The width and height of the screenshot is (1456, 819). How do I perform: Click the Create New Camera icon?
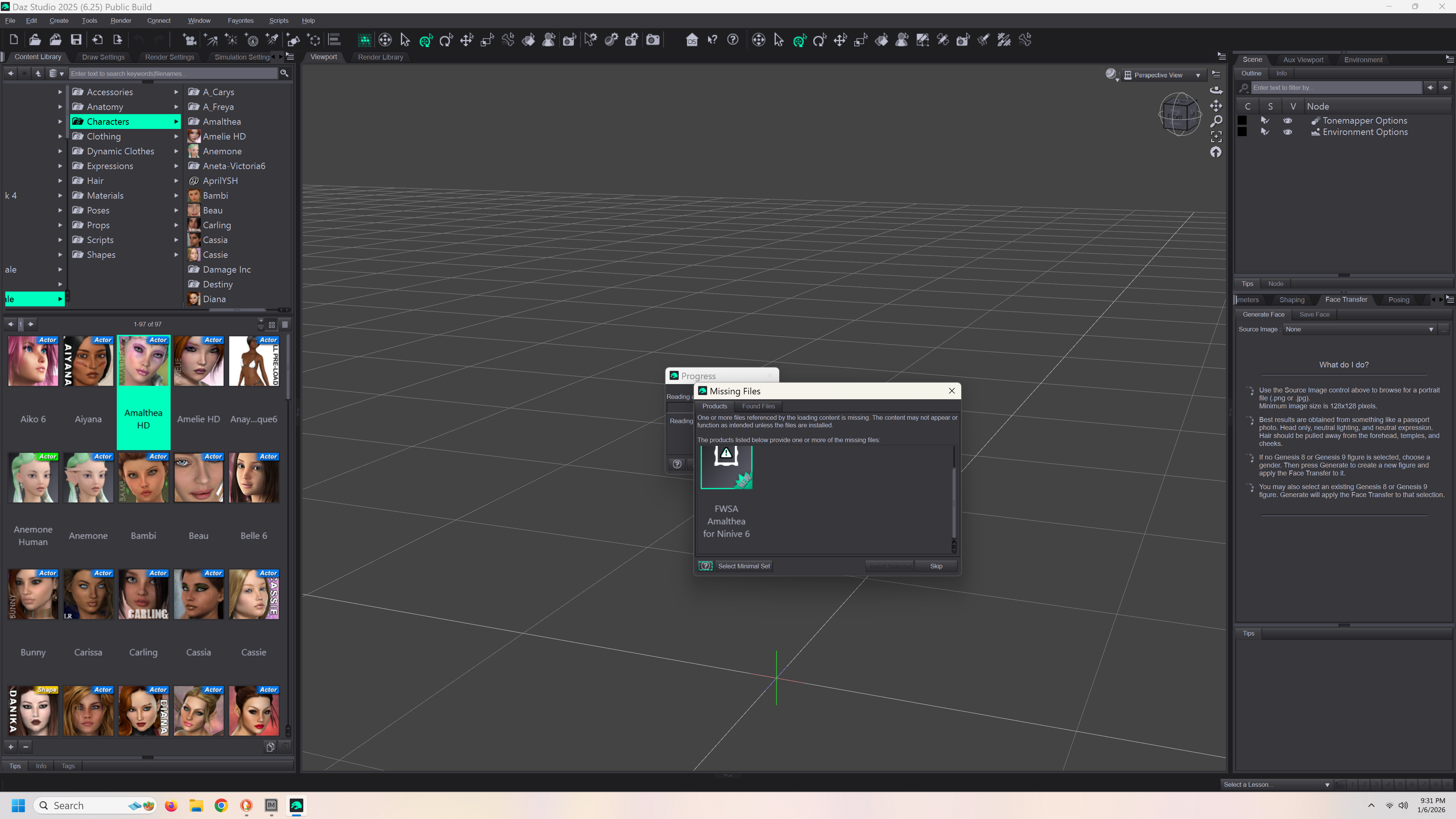click(x=189, y=39)
